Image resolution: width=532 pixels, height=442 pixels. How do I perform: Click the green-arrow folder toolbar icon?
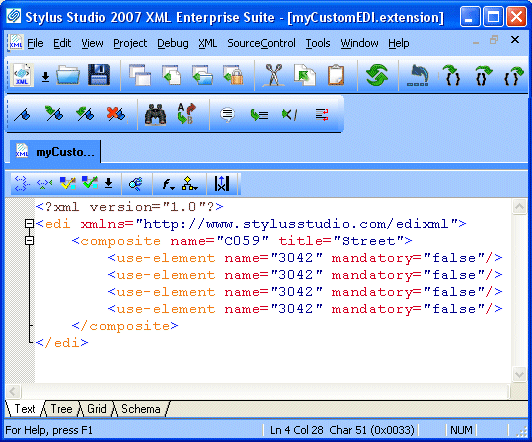click(202, 75)
